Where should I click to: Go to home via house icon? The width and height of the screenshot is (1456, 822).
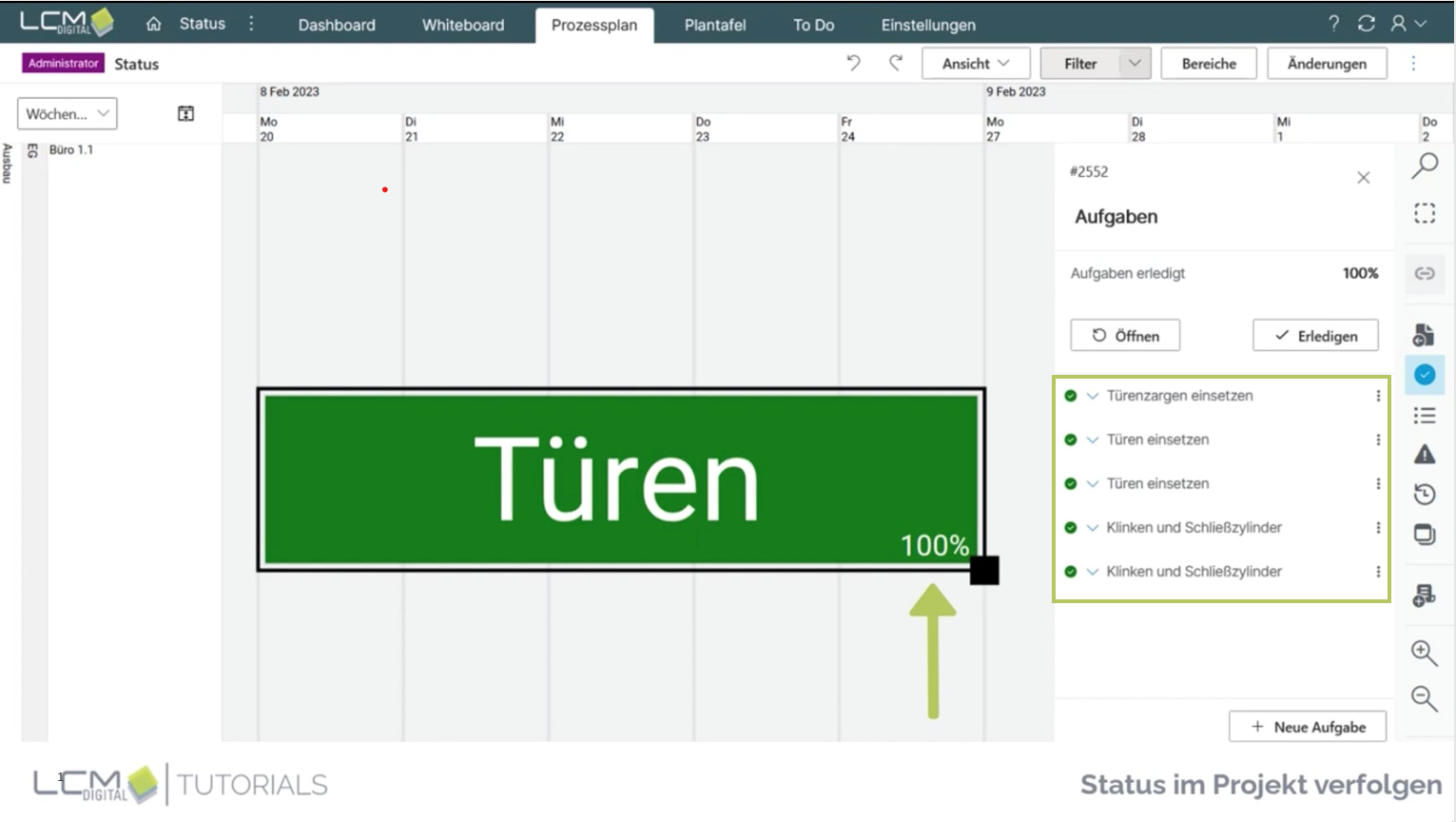pyautogui.click(x=153, y=24)
